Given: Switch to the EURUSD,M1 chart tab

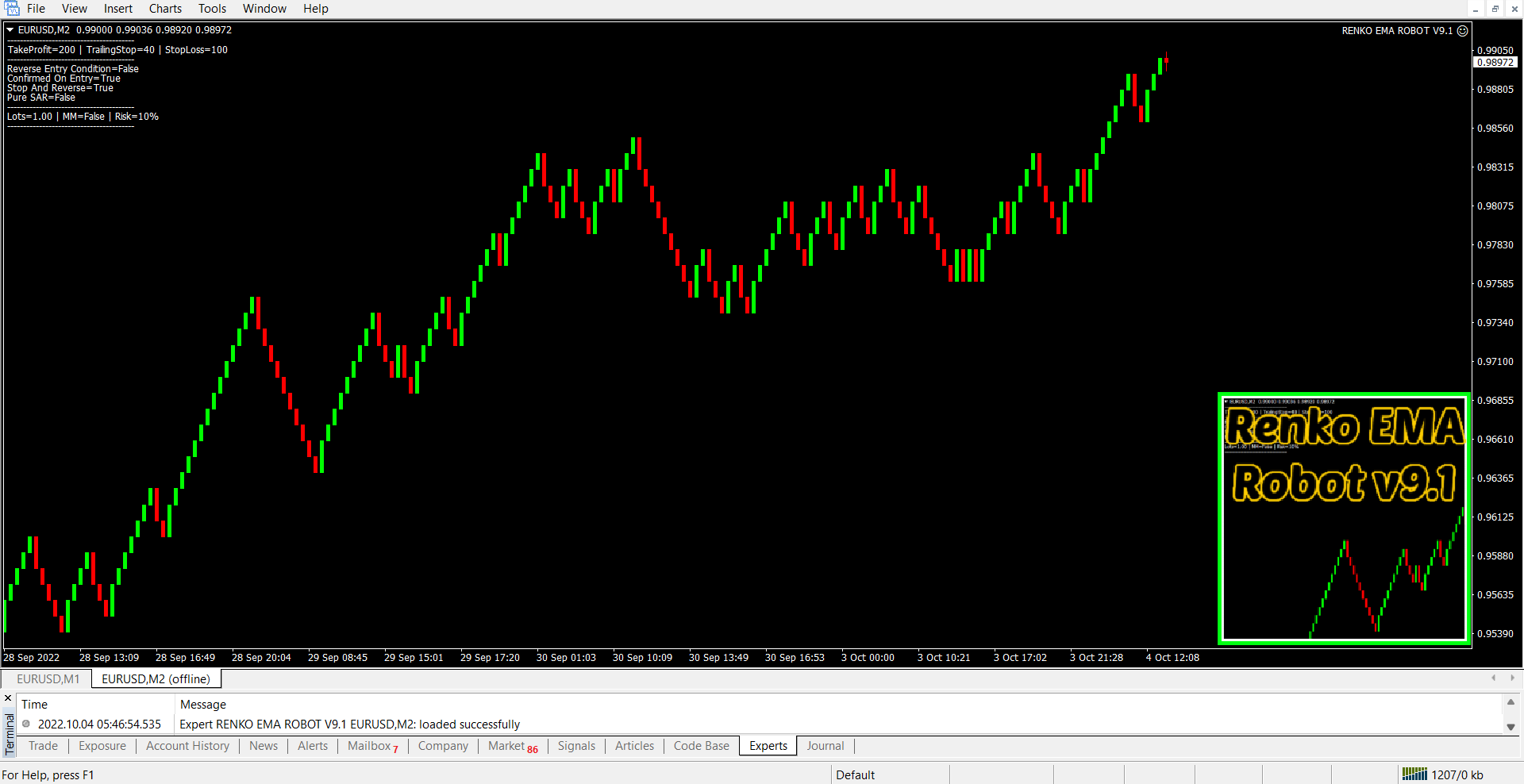Looking at the screenshot, I should click(48, 678).
